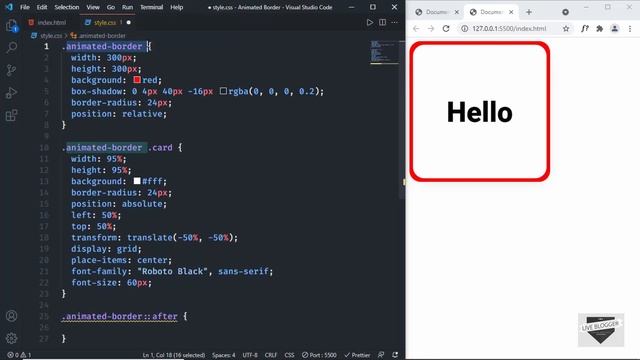Change file encoding UTF-8

(x=250, y=355)
